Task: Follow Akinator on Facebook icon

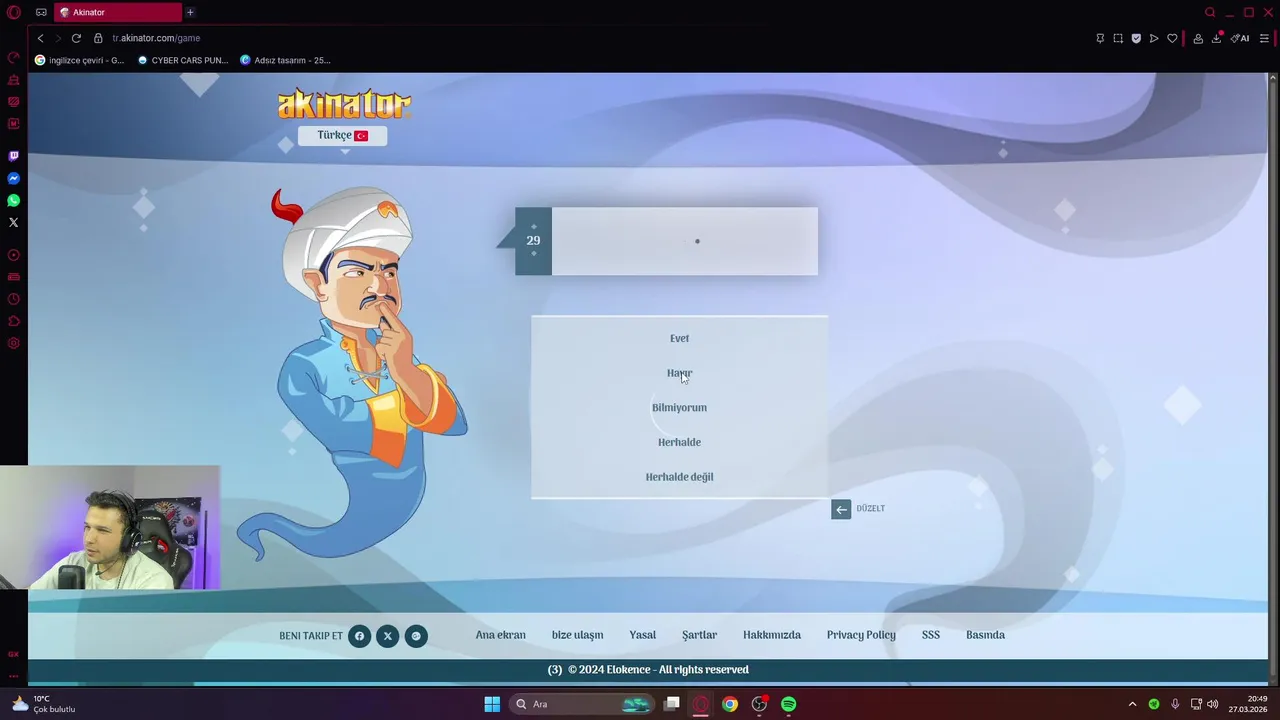Action: [359, 636]
